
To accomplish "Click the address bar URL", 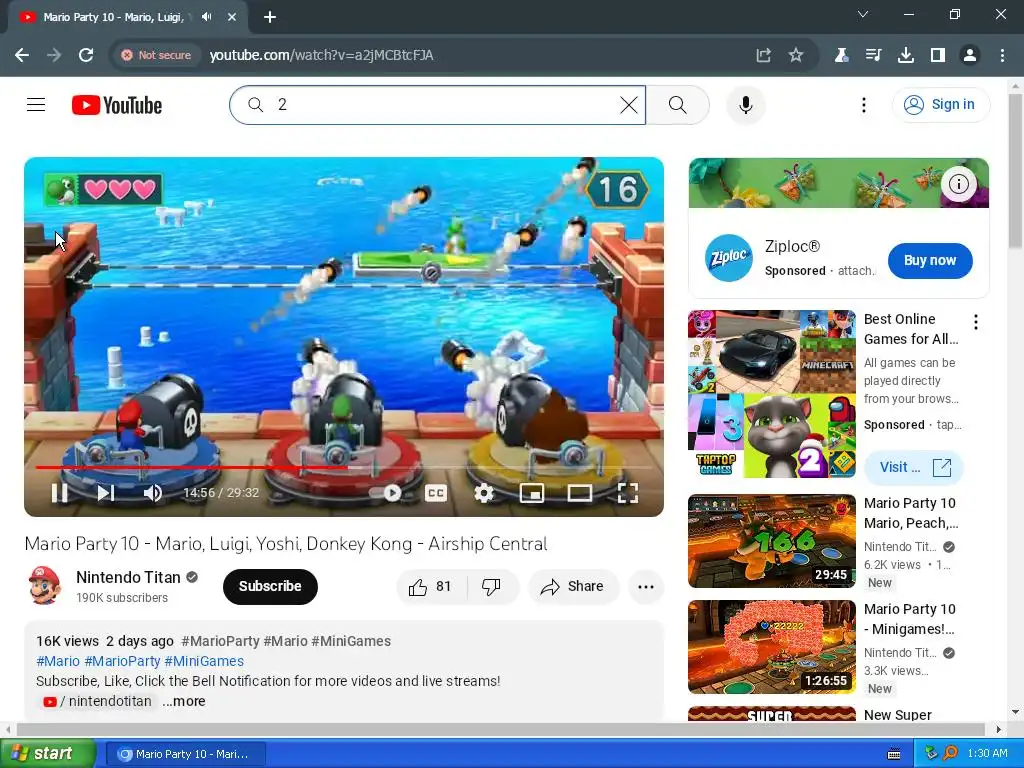I will [x=321, y=55].
